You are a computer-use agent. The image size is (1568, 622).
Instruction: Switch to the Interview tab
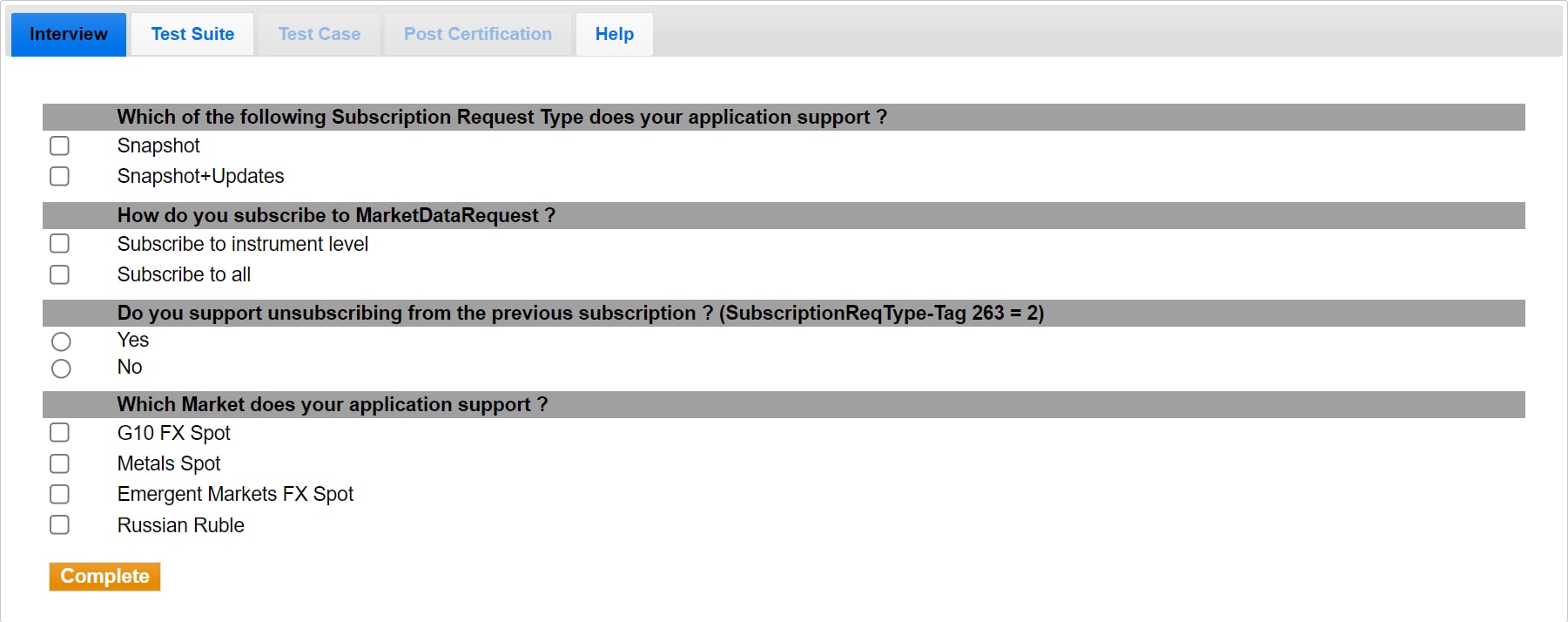pyautogui.click(x=69, y=34)
